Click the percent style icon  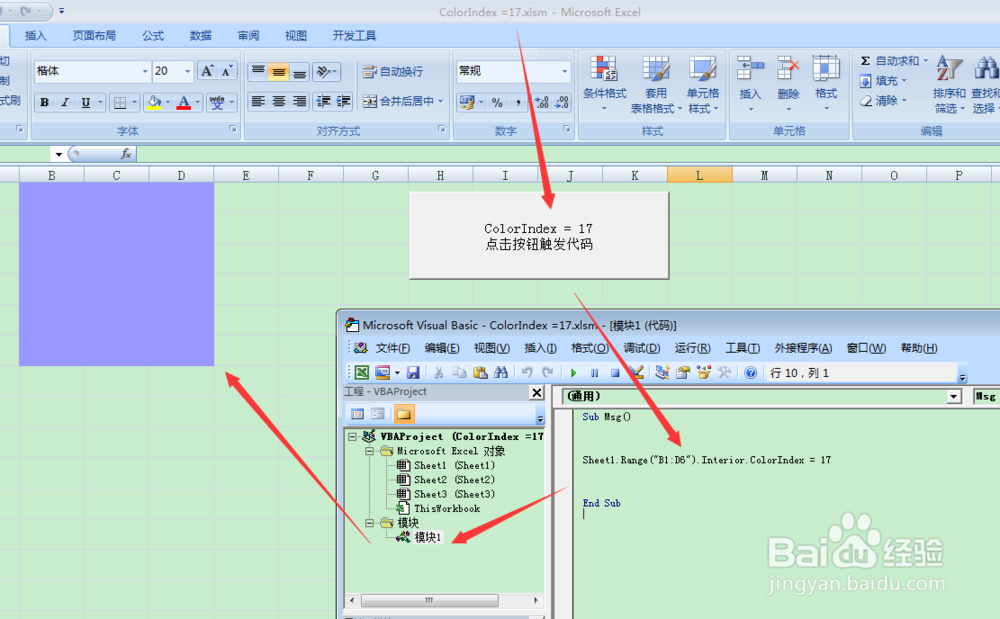point(497,102)
